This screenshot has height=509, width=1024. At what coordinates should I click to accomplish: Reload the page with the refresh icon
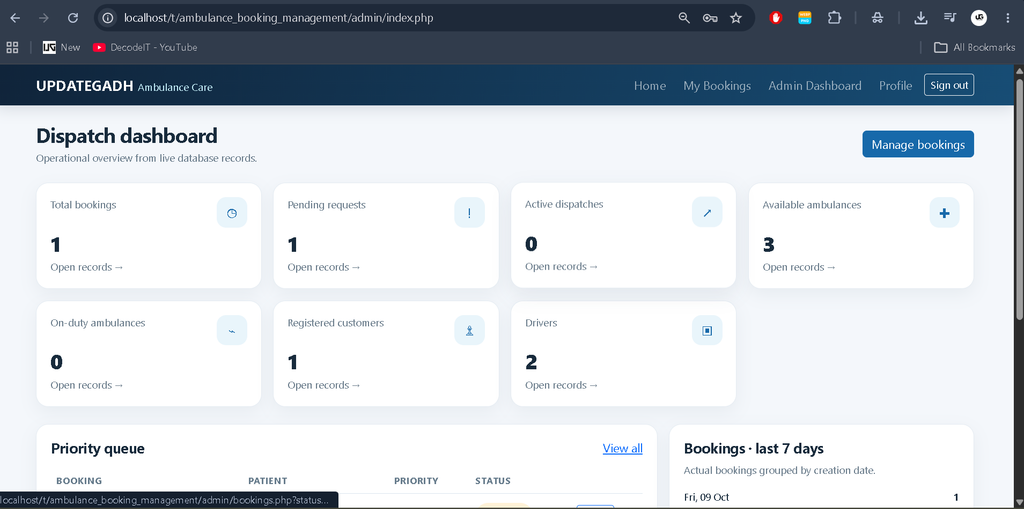(x=73, y=18)
